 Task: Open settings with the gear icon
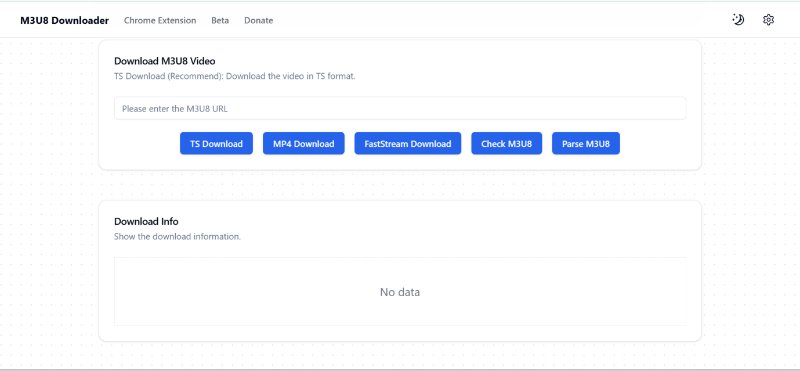coord(768,20)
